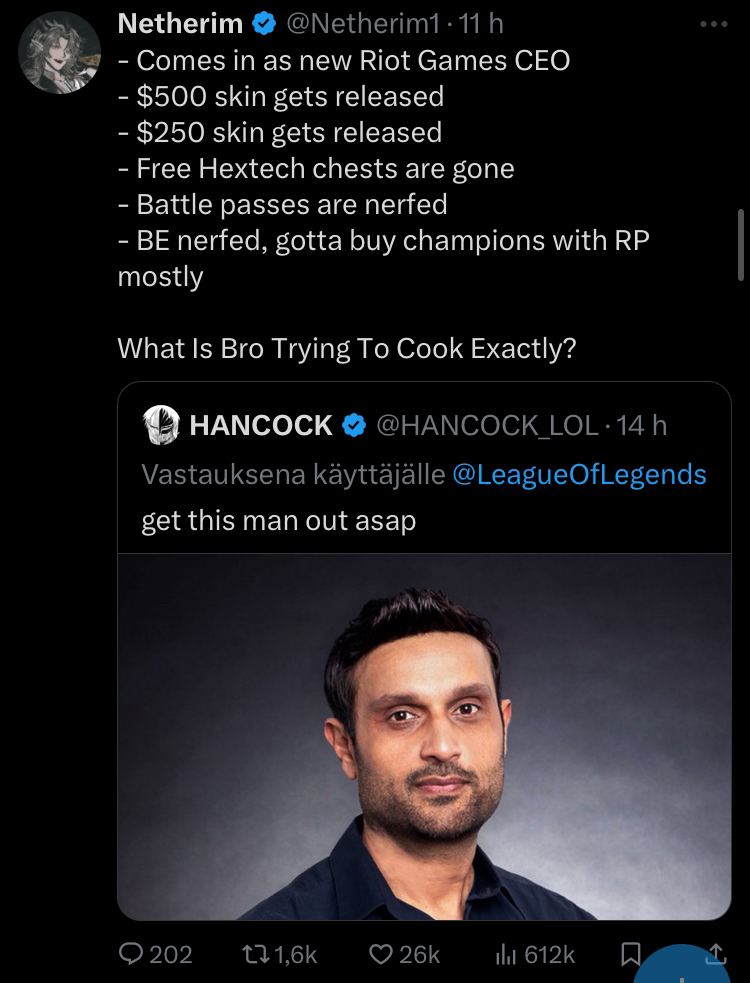
Task: Click the scrollbar on the right edge
Action: tap(741, 245)
